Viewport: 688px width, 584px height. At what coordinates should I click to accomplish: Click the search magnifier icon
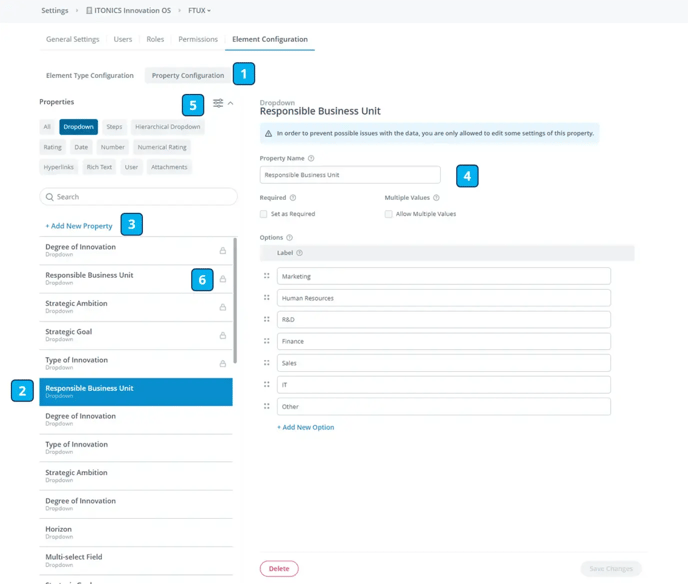click(x=50, y=197)
